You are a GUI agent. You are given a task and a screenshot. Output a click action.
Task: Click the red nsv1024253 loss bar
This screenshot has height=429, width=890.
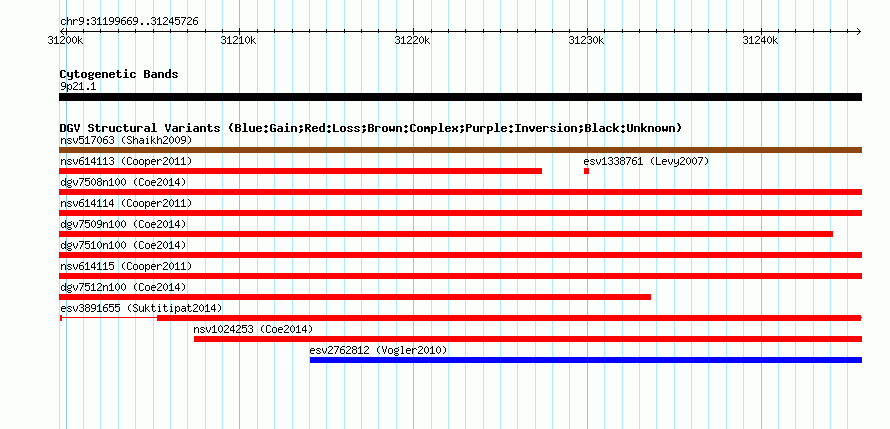(528, 339)
